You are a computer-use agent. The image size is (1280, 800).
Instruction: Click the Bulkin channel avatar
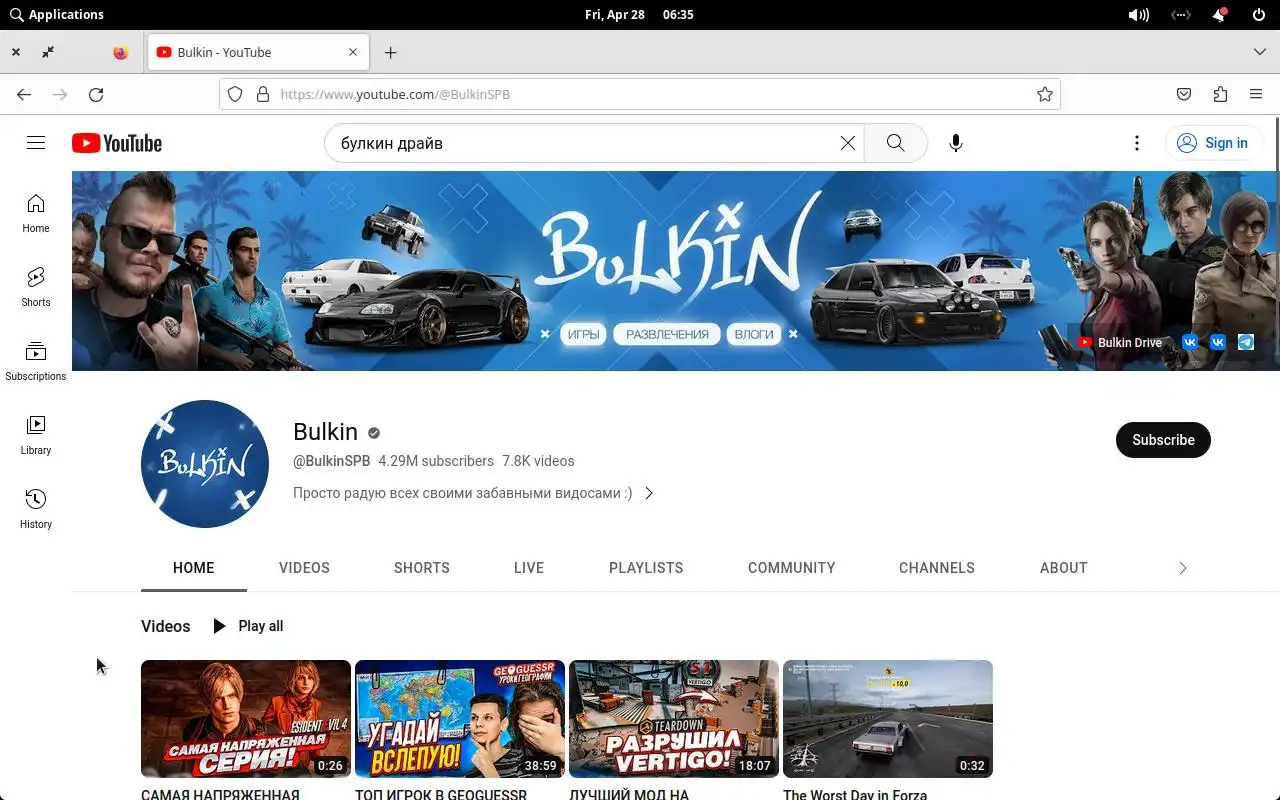[x=205, y=464]
